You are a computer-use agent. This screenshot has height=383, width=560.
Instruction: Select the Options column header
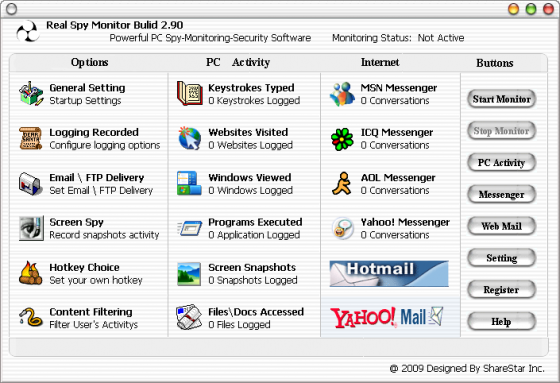click(x=90, y=63)
